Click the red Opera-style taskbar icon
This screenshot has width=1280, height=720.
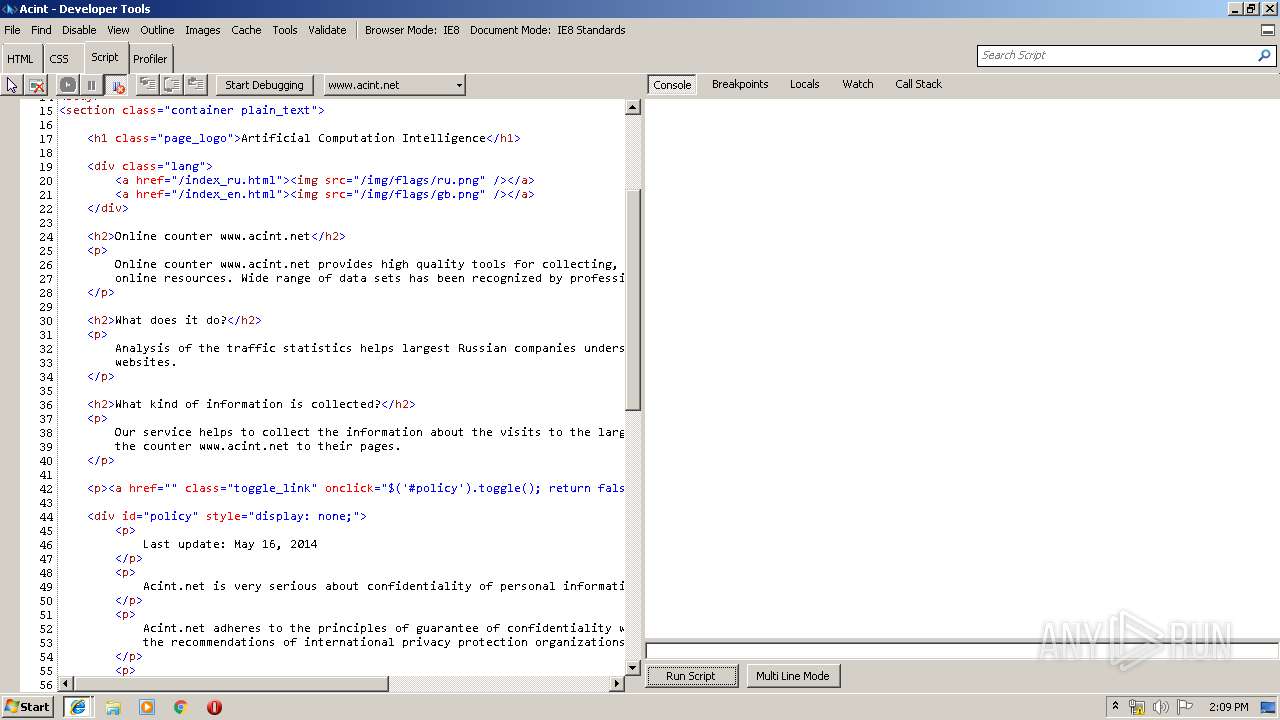214,707
